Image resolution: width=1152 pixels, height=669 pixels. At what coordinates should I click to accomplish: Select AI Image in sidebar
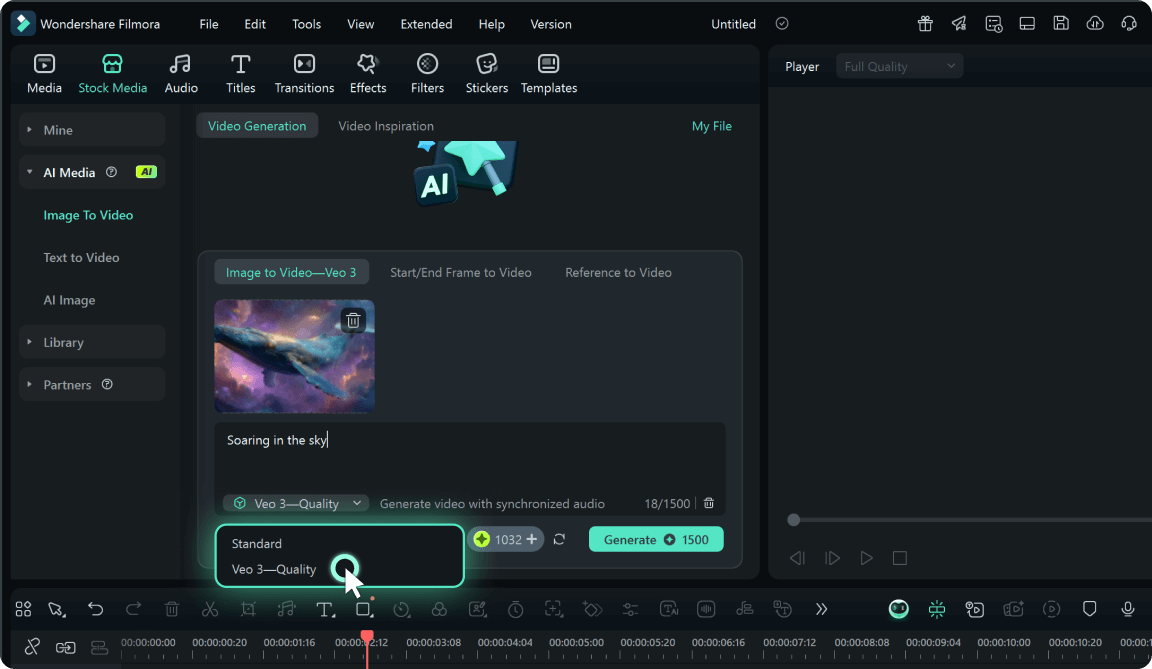pos(69,300)
